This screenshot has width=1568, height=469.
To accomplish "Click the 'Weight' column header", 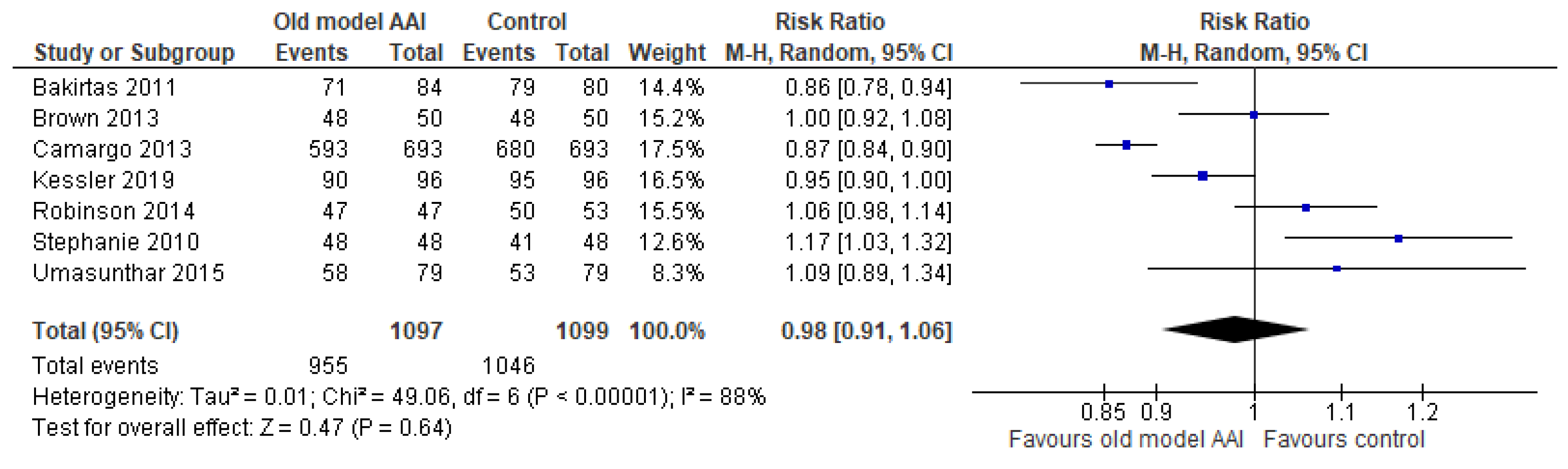I will [x=666, y=53].
